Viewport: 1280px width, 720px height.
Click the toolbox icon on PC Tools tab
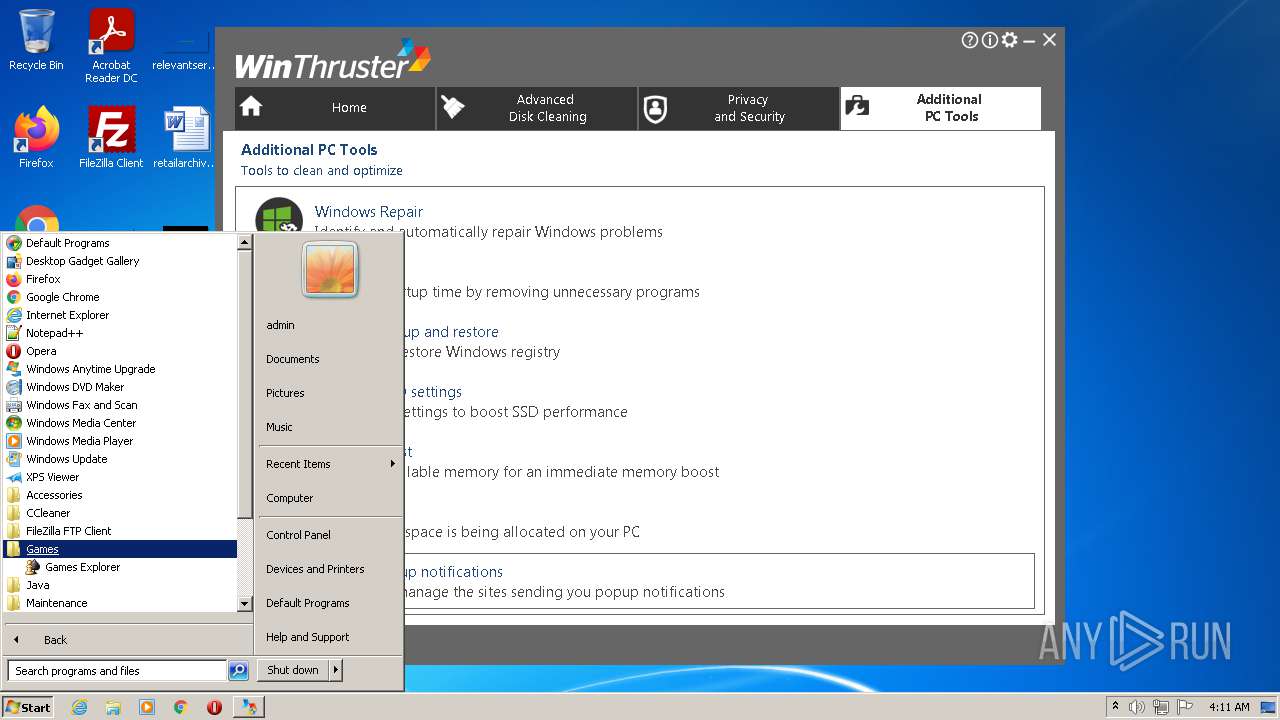click(x=857, y=107)
